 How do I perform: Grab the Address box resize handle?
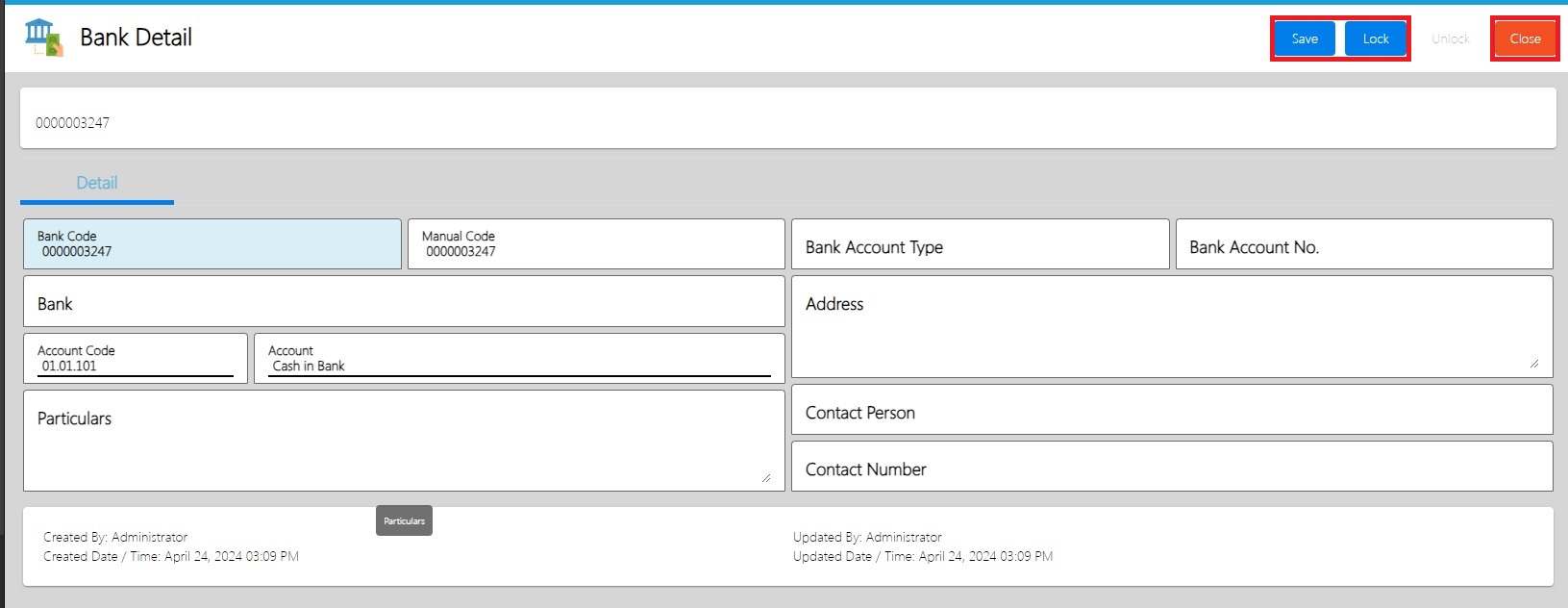(1533, 364)
